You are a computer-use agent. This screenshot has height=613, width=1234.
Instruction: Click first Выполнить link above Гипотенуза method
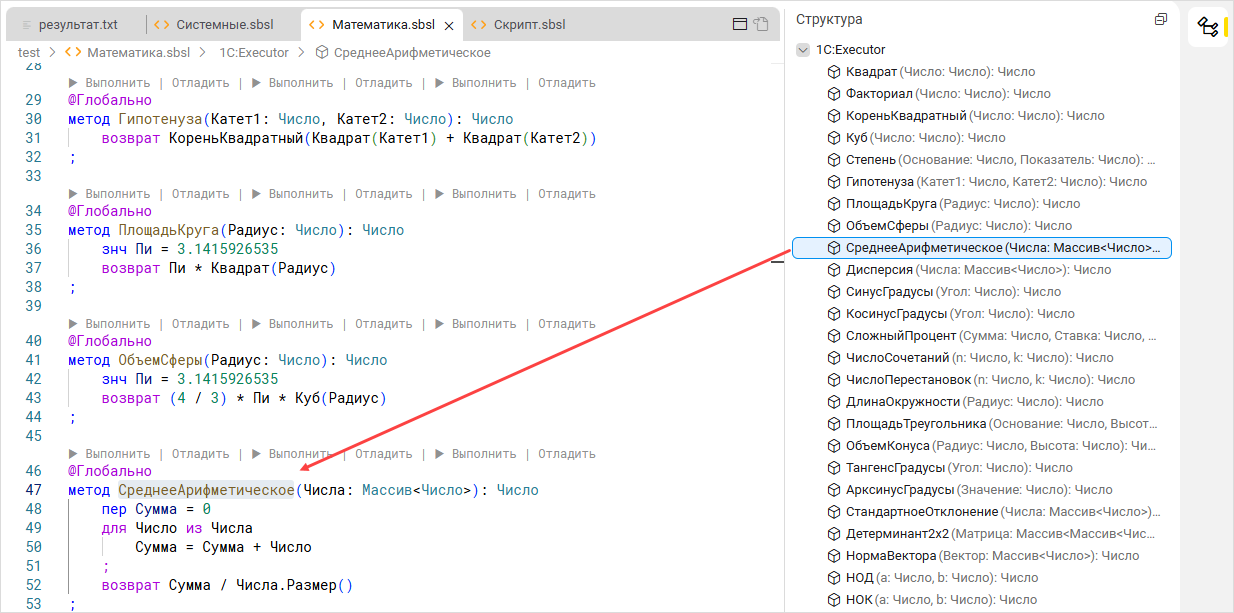coord(110,83)
